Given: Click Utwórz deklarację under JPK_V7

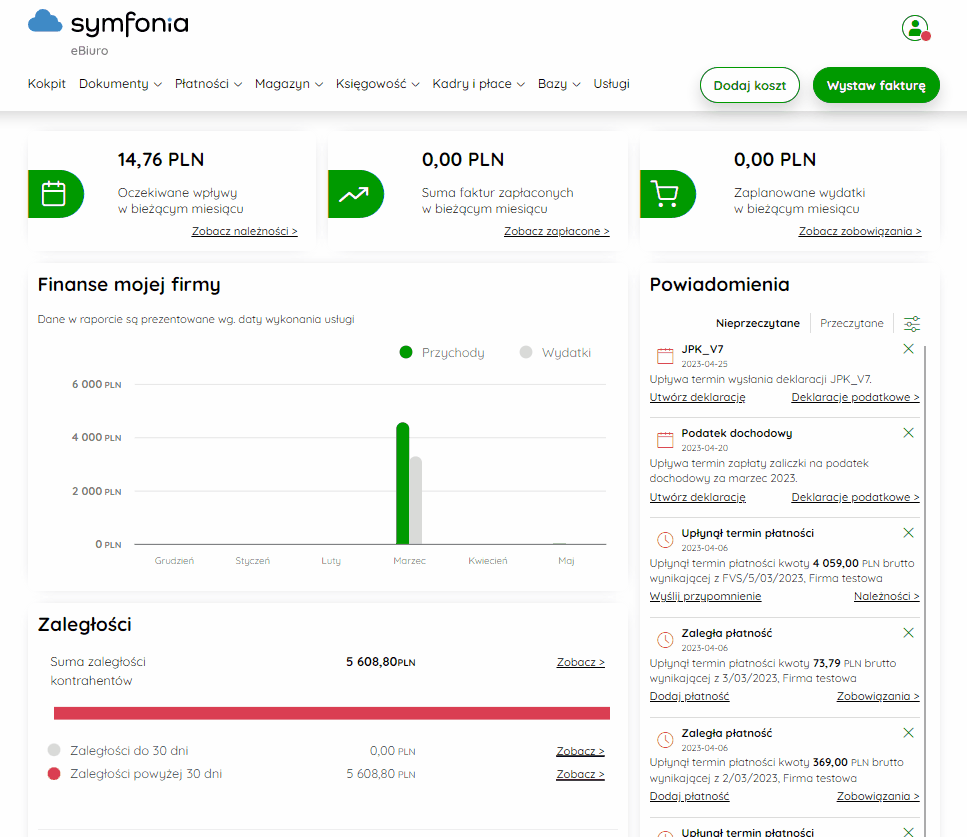Looking at the screenshot, I should pos(697,397).
